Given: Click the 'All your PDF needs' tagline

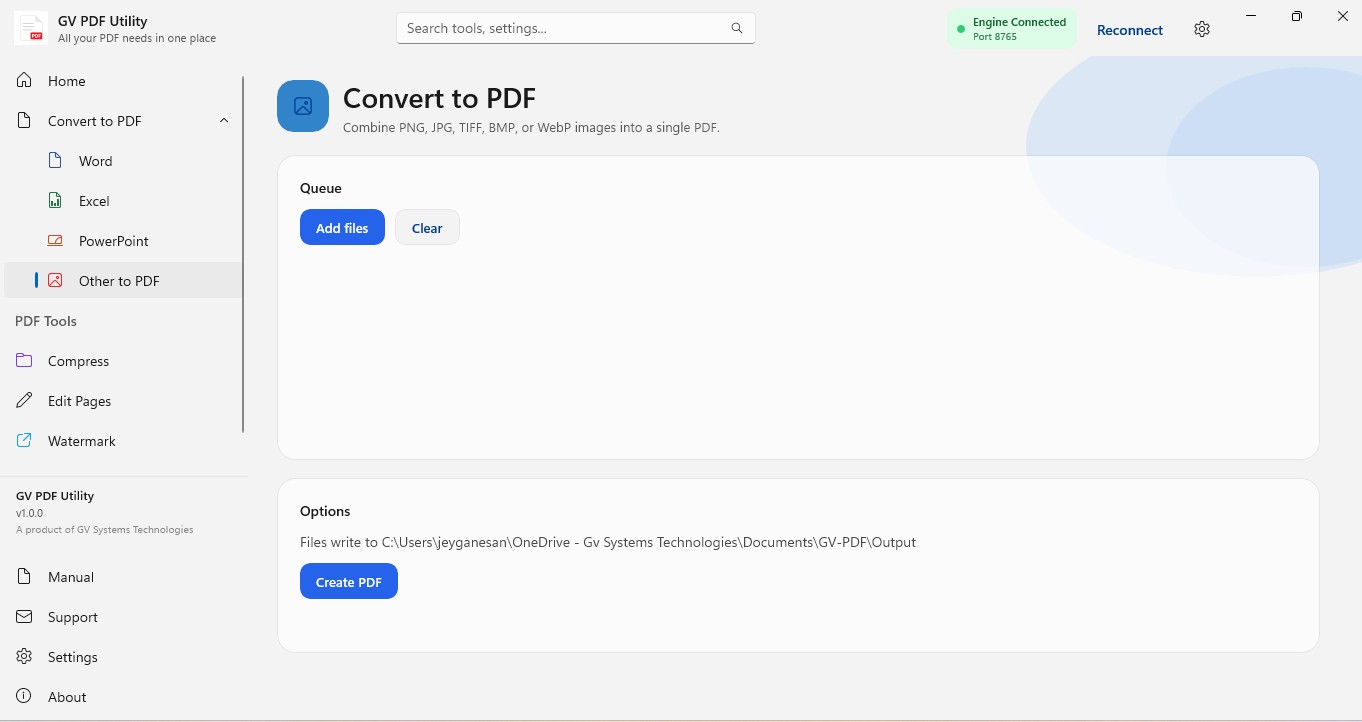Looking at the screenshot, I should tap(137, 38).
